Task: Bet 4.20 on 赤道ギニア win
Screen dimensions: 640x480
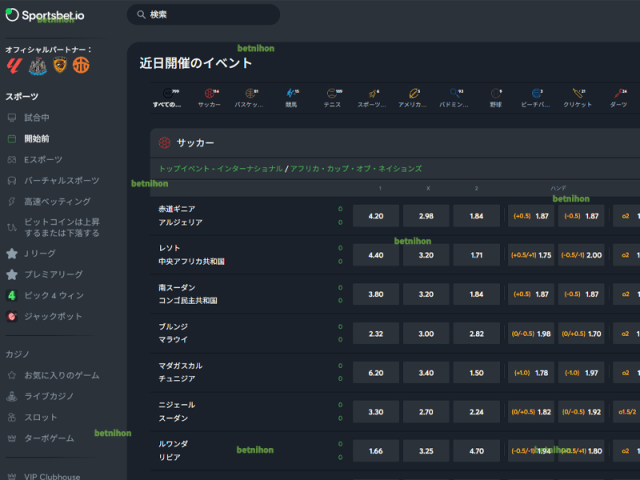Action: (376, 216)
